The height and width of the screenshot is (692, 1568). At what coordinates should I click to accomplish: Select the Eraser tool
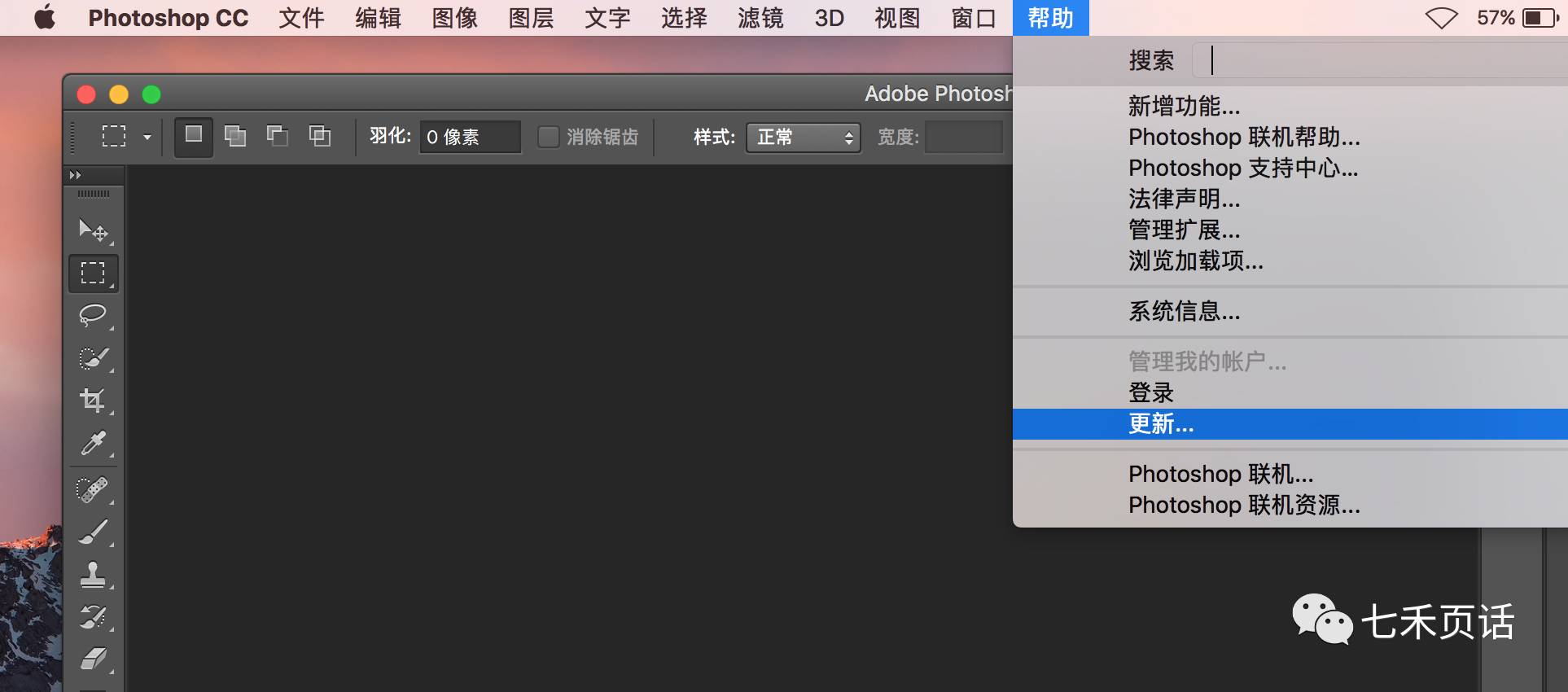[x=93, y=659]
